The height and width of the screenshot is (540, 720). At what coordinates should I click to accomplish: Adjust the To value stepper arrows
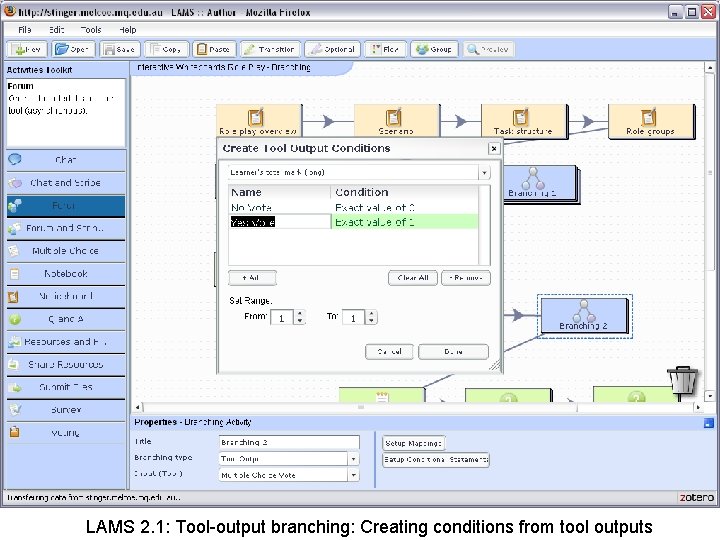pos(371,317)
